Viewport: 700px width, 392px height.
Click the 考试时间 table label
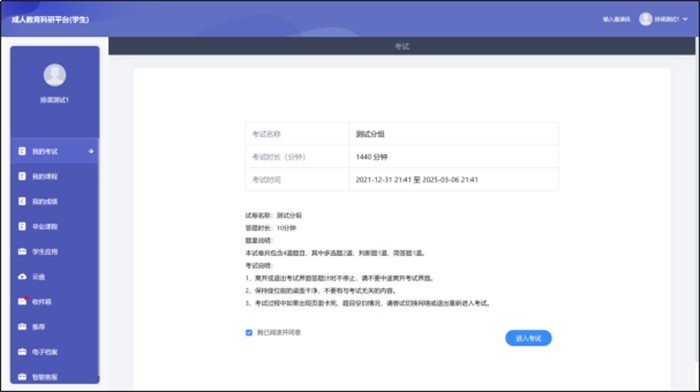click(266, 179)
